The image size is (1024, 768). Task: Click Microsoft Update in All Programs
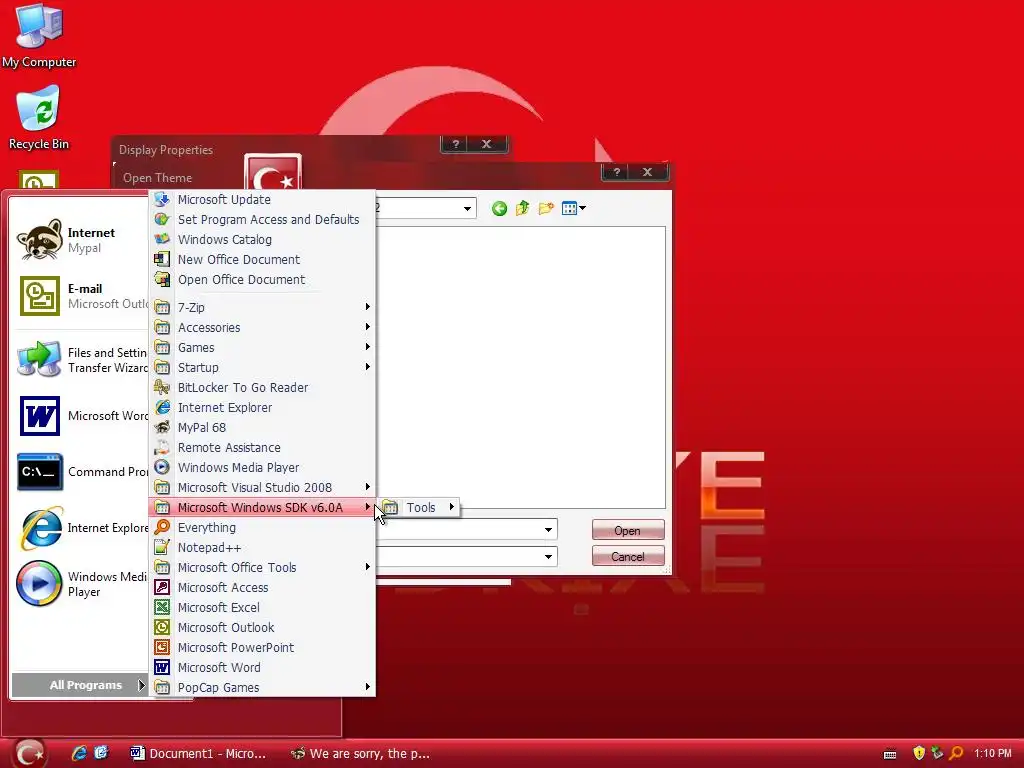(x=263, y=200)
